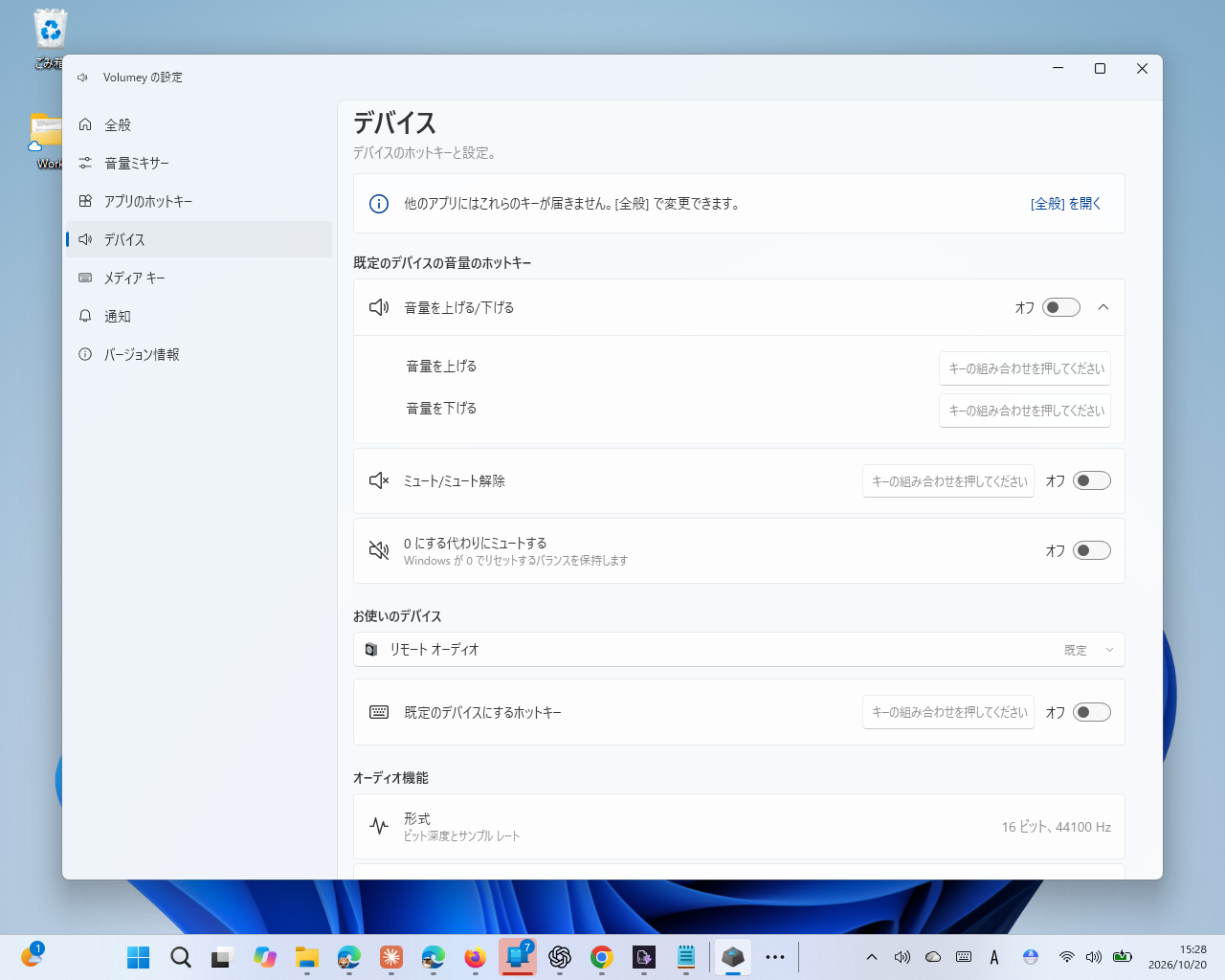Open 通知 settings in sidebar
Image resolution: width=1225 pixels, height=980 pixels.
pos(198,316)
